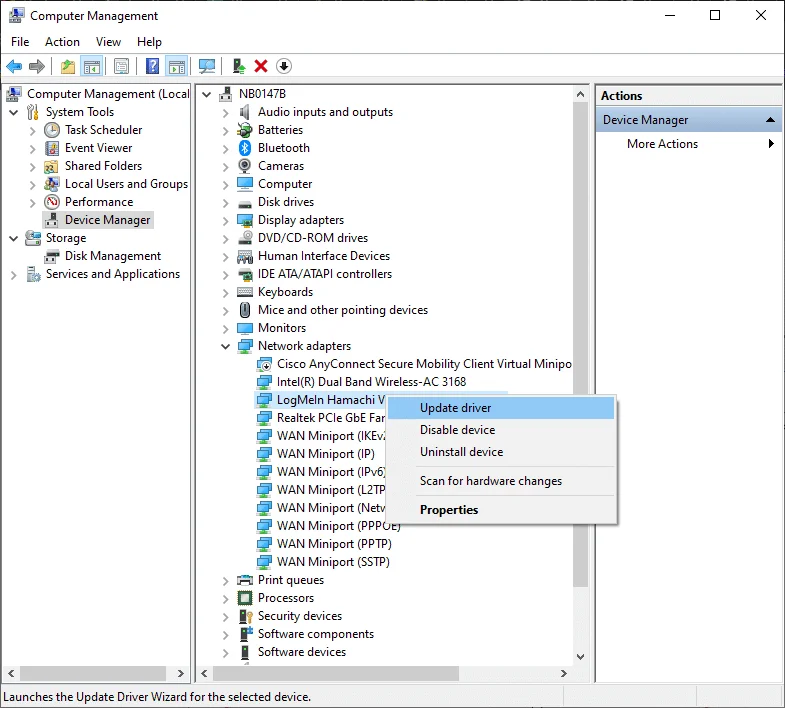Click the Scan for hardware changes monitor icon

pyautogui.click(x=207, y=66)
